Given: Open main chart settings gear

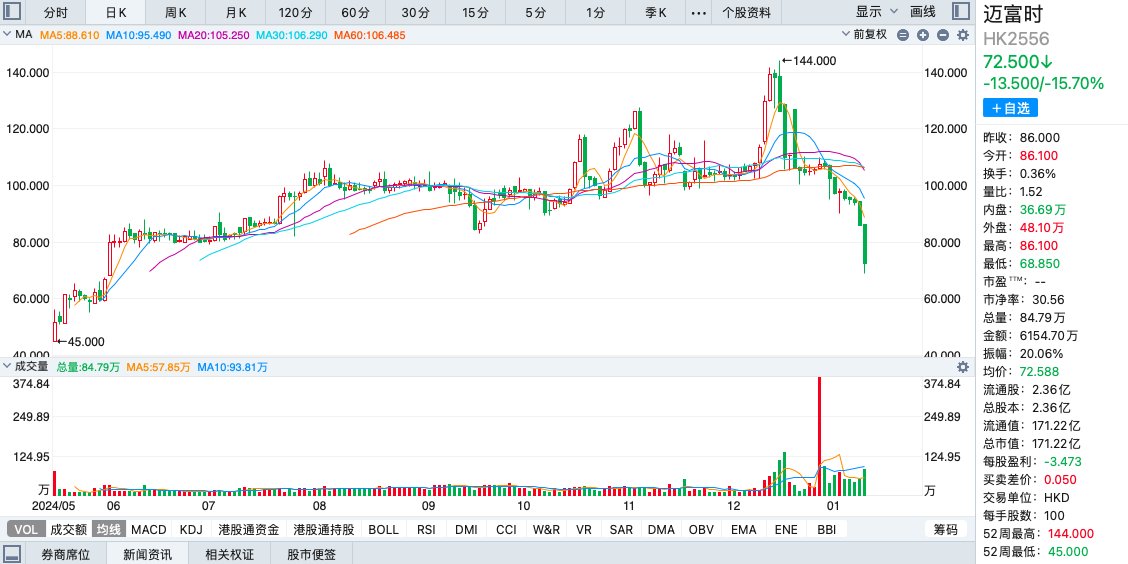Looking at the screenshot, I should pyautogui.click(x=963, y=35).
